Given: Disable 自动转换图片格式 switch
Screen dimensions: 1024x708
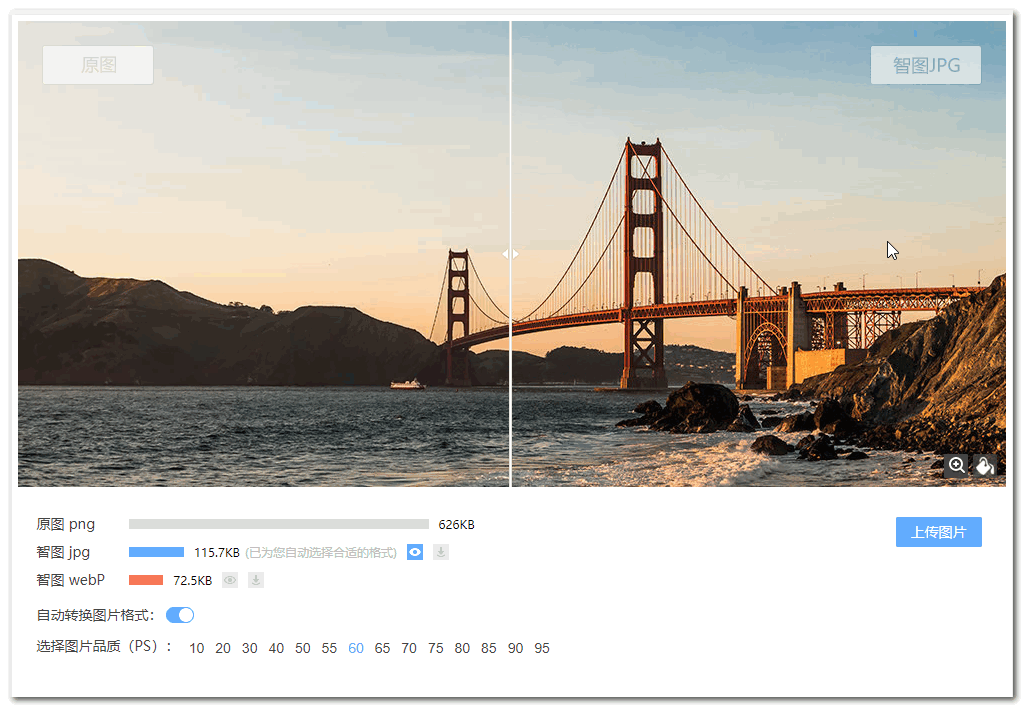Looking at the screenshot, I should coord(180,615).
